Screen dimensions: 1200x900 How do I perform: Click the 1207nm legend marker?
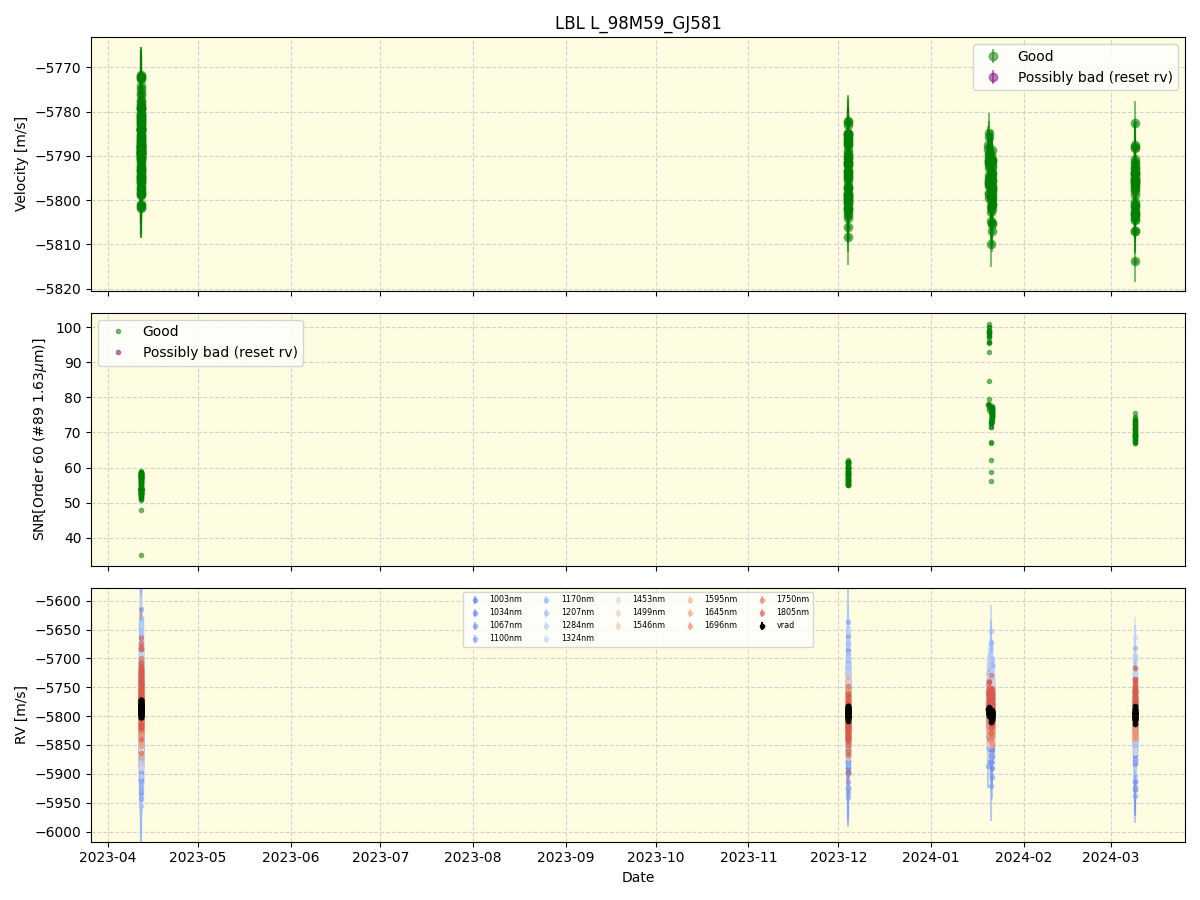(x=547, y=613)
